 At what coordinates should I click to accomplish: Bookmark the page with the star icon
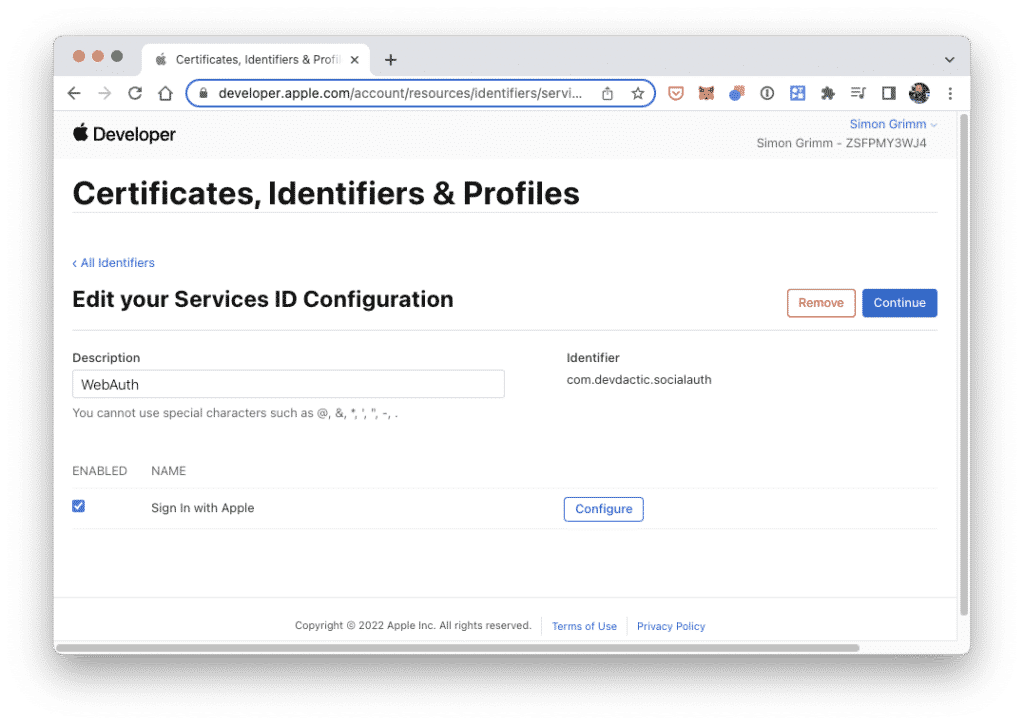tap(638, 92)
